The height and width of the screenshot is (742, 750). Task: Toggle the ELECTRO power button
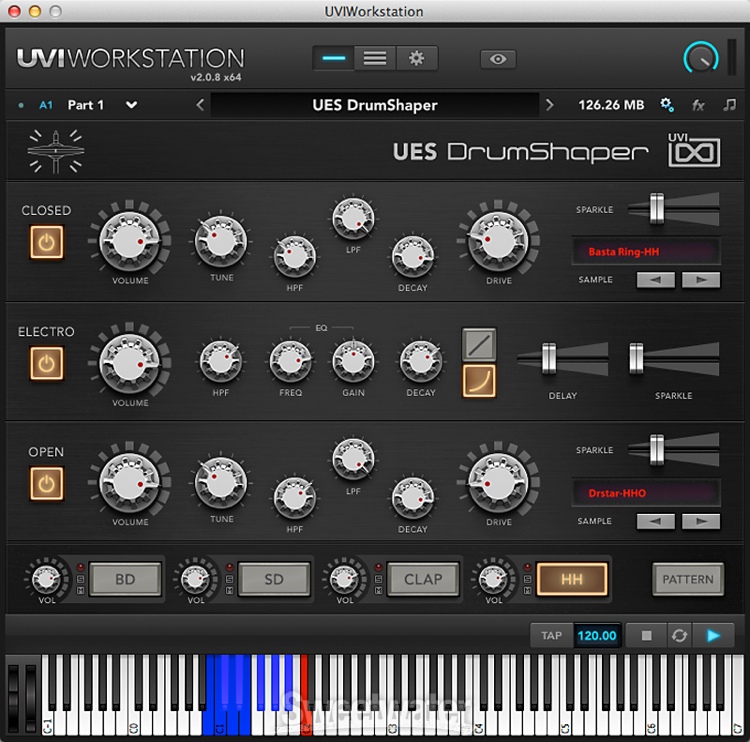(x=46, y=364)
